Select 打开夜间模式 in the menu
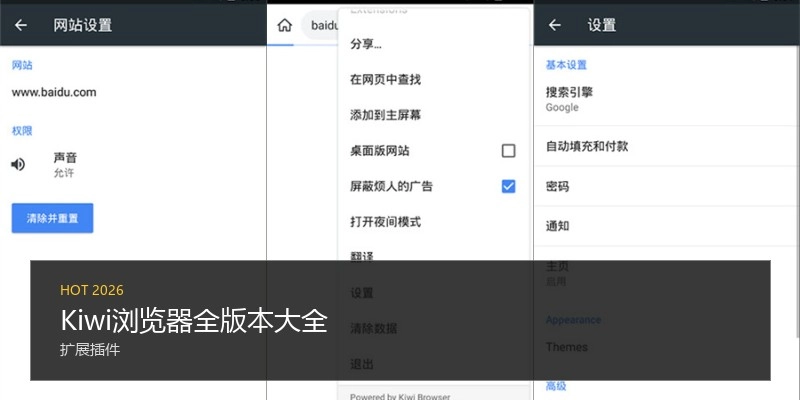The image size is (800, 400). [433, 222]
